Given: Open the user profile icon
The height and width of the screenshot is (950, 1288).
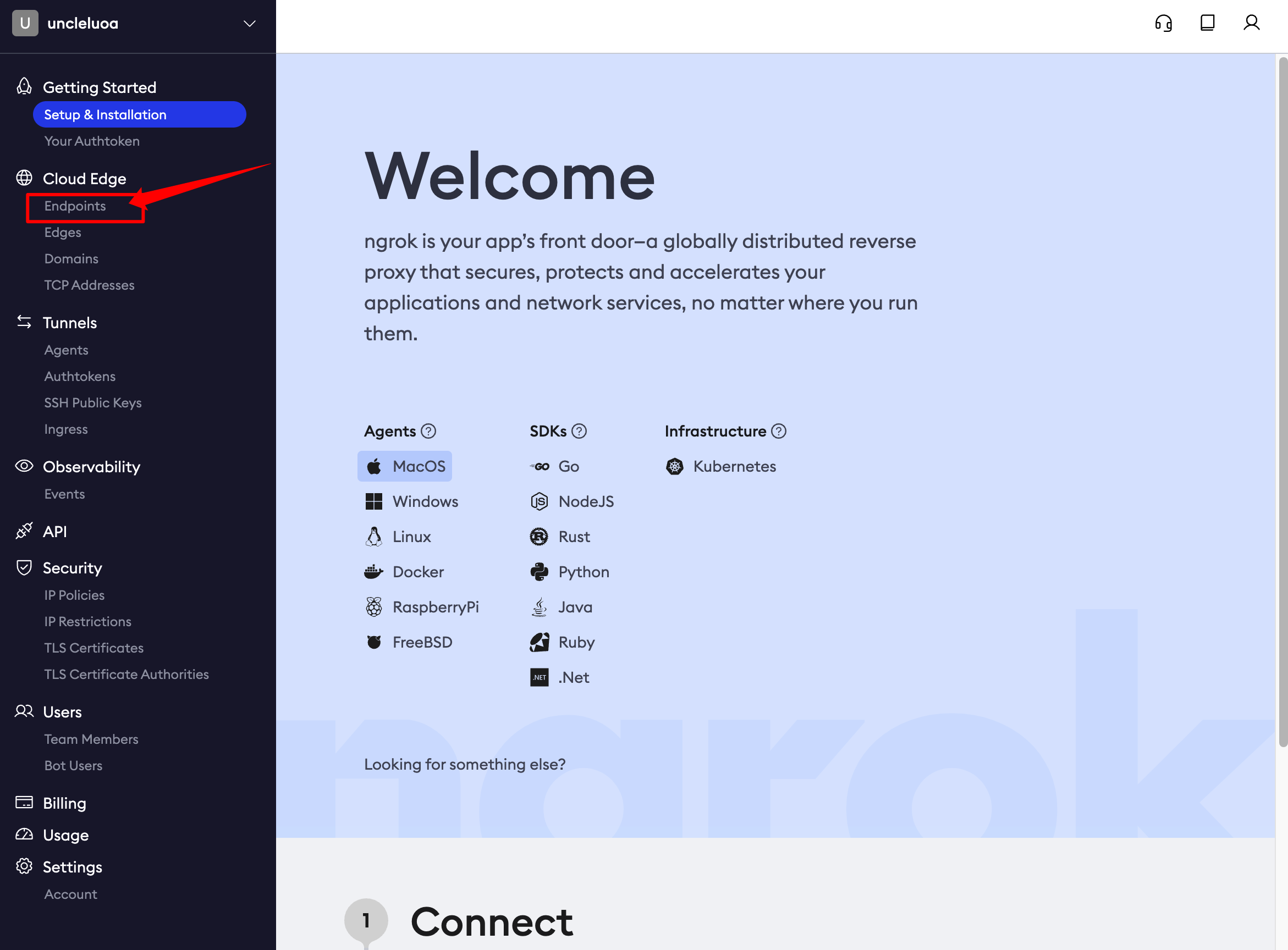Looking at the screenshot, I should [x=1251, y=23].
